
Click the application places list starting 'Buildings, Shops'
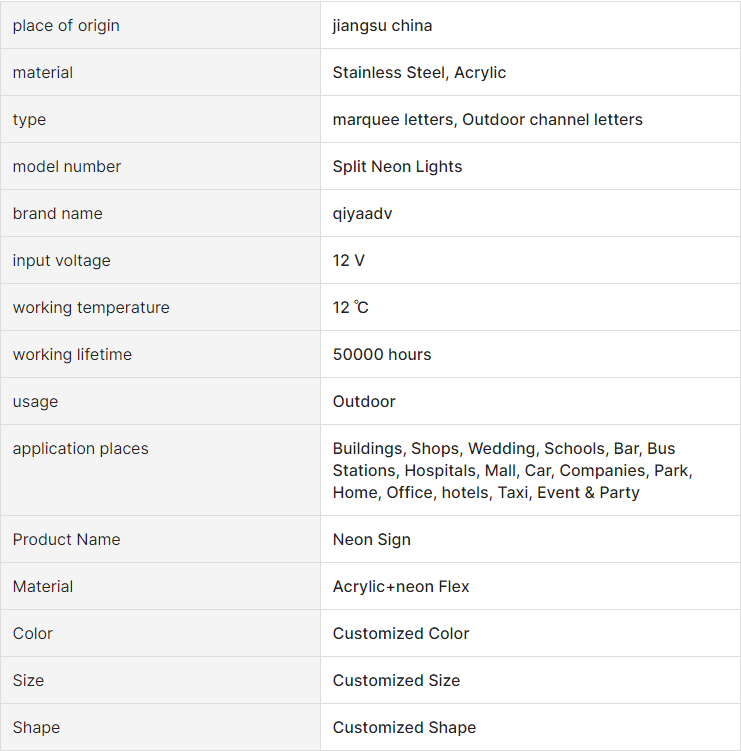512,470
